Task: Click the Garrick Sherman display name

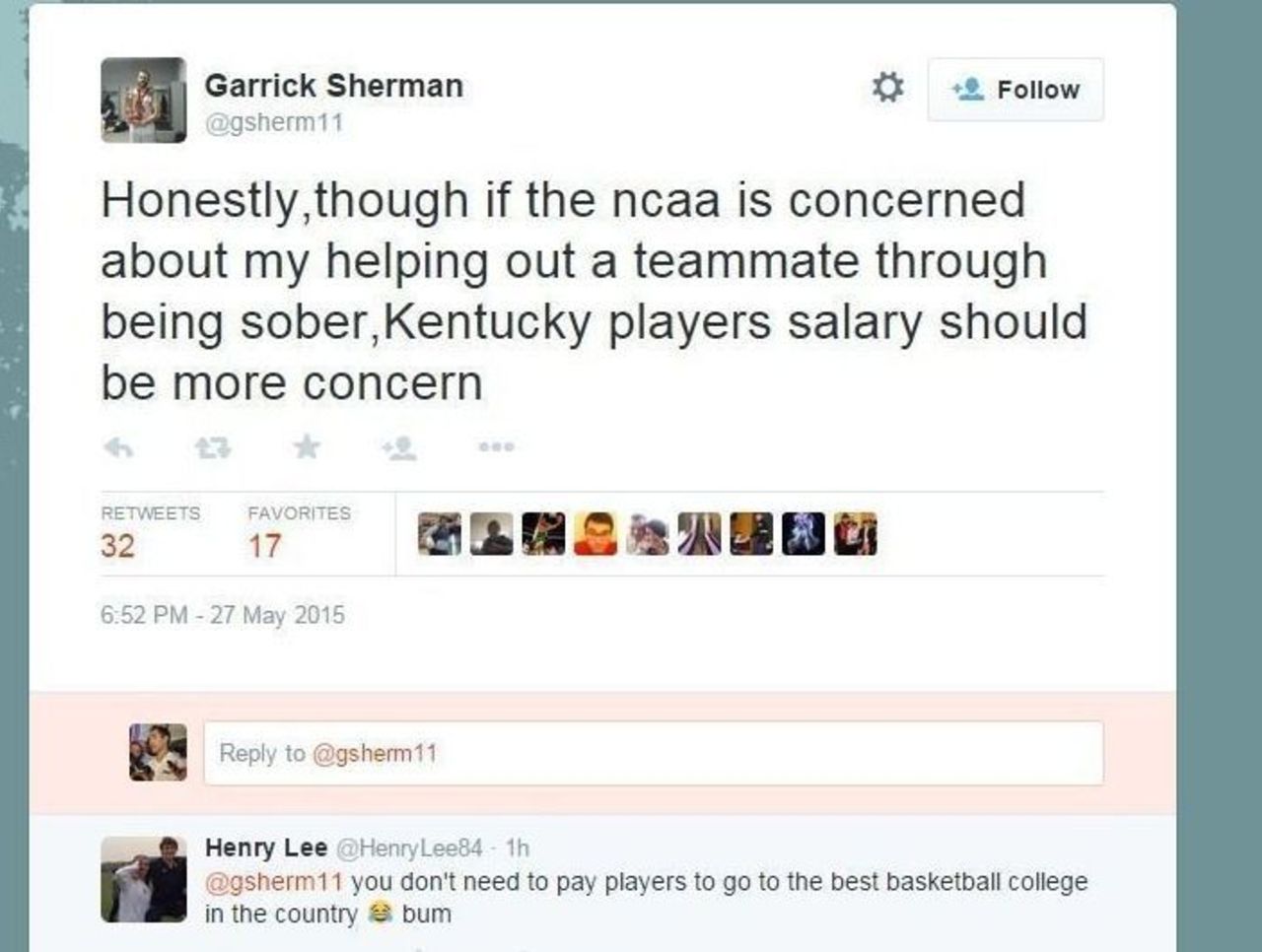Action: click(333, 86)
